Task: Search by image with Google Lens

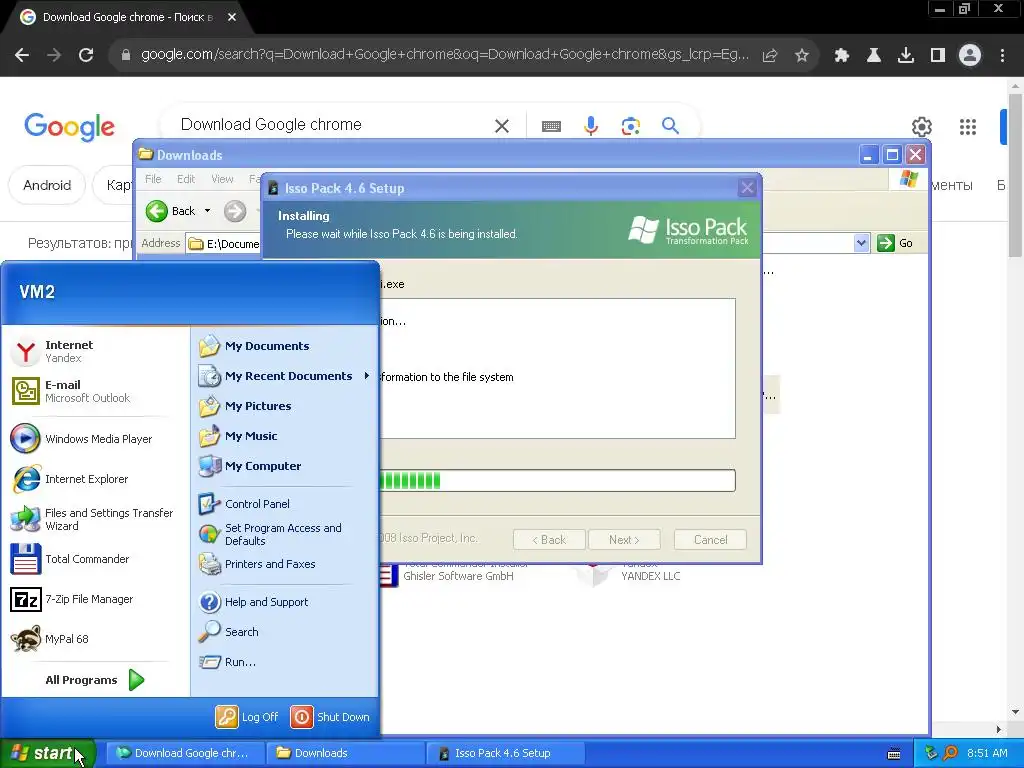Action: pyautogui.click(x=631, y=125)
